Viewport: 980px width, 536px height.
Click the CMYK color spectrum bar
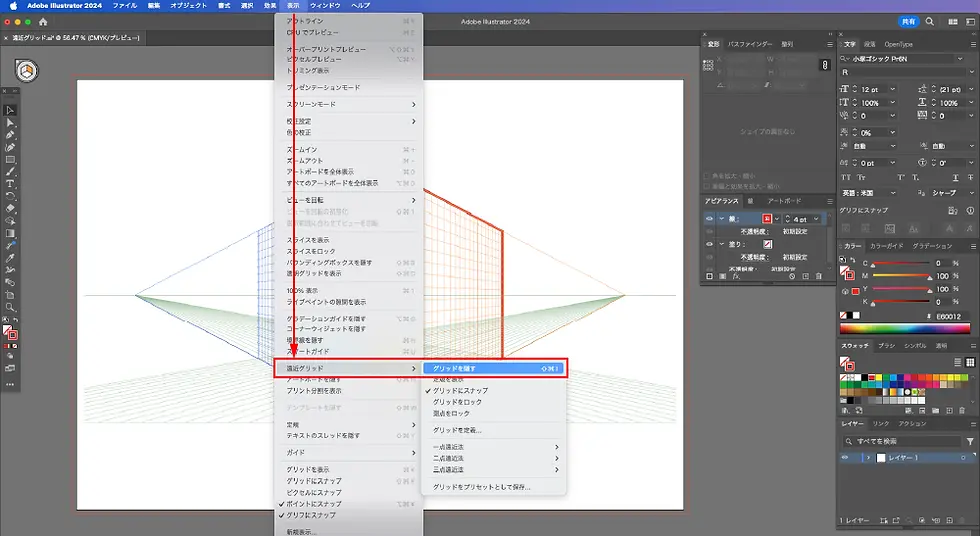(906, 327)
